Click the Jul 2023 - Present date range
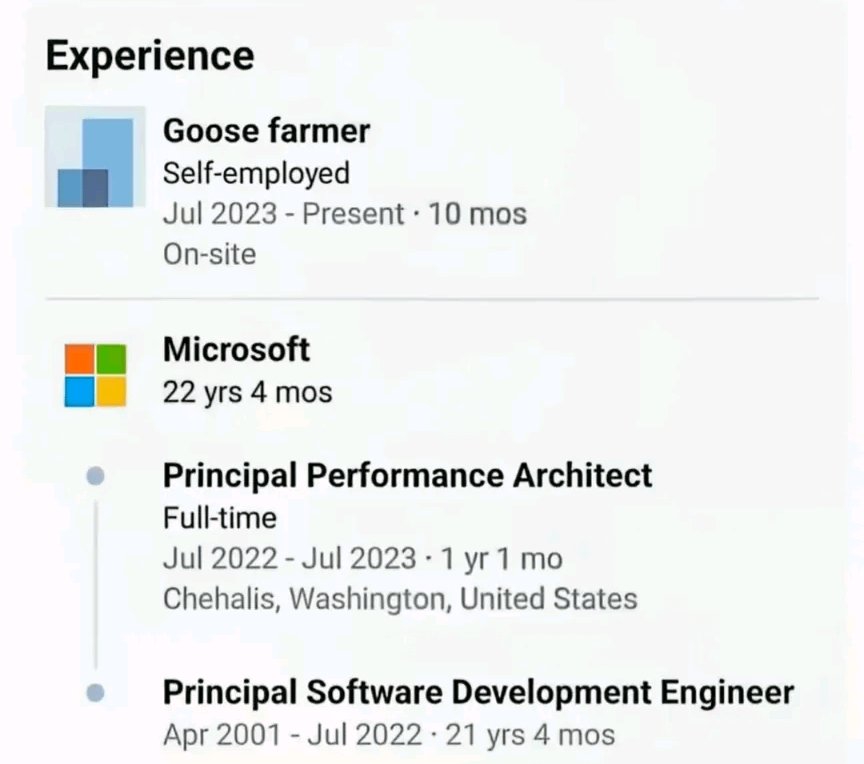The width and height of the screenshot is (864, 764). coord(283,214)
